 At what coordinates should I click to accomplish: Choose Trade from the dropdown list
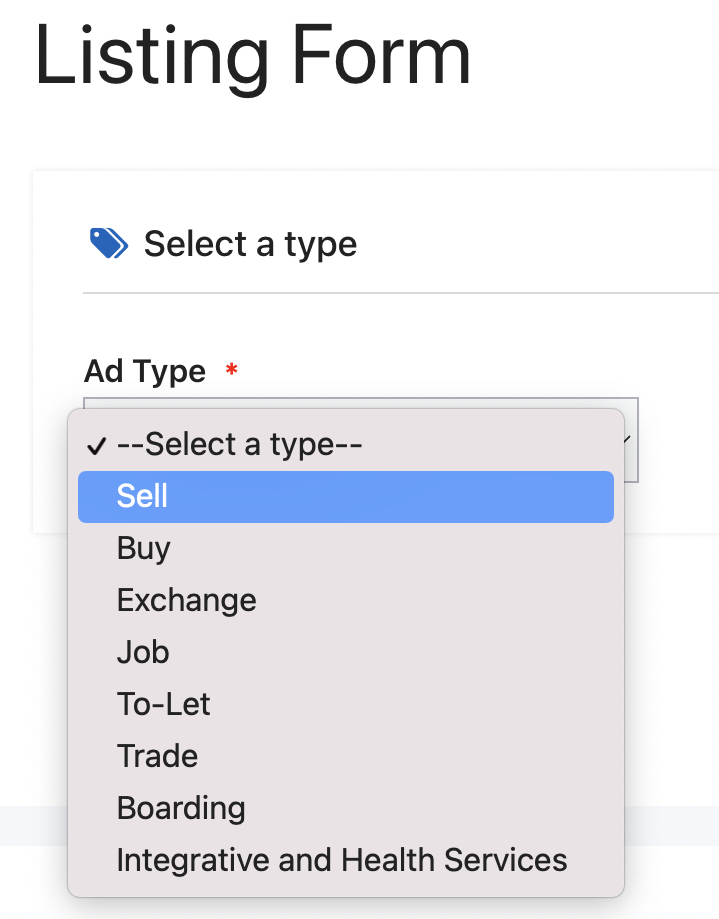click(x=158, y=756)
